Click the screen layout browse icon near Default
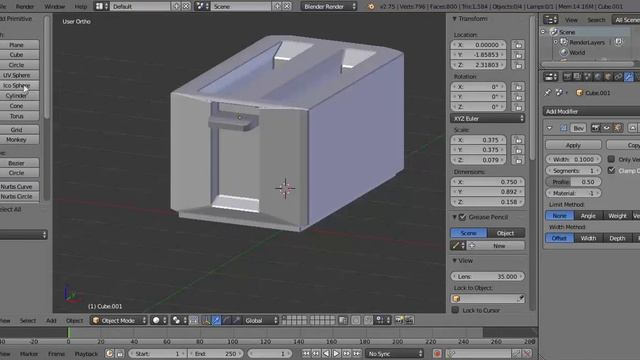The image size is (640, 360). (101, 6)
